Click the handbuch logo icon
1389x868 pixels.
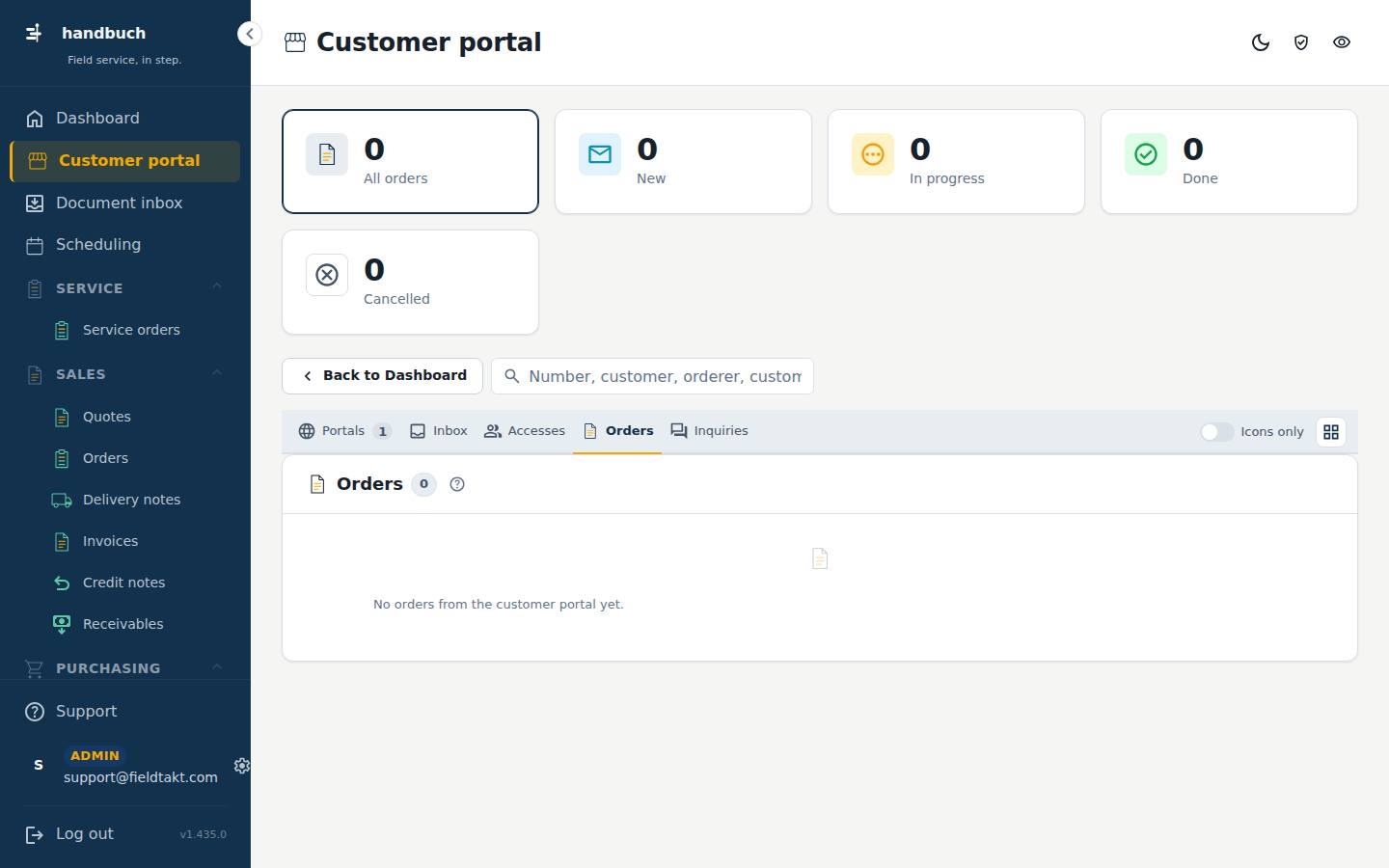[34, 33]
